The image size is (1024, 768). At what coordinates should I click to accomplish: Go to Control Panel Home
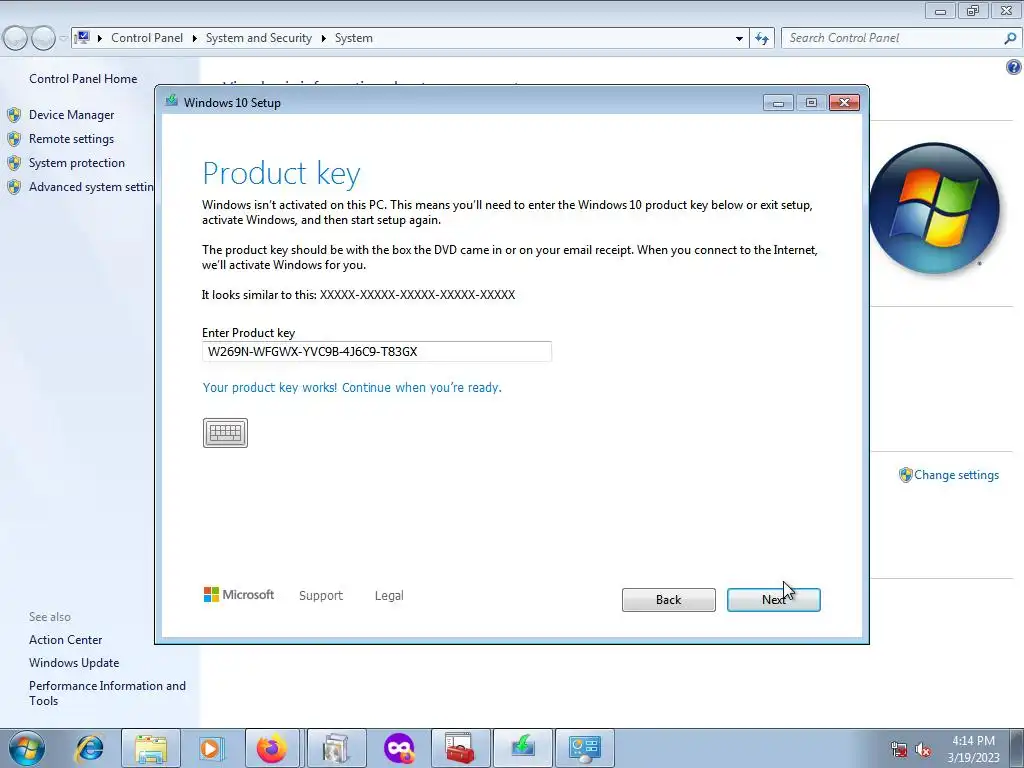coord(83,79)
